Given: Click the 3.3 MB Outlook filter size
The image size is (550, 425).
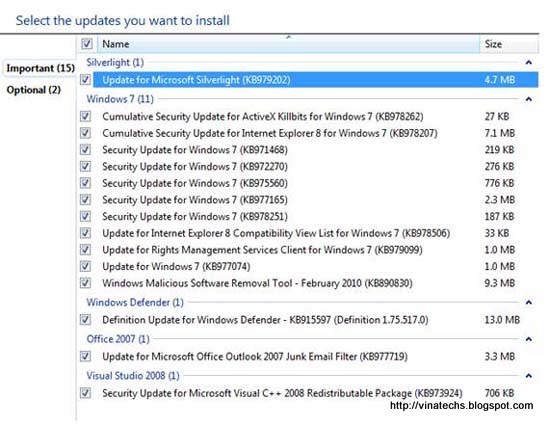Looking at the screenshot, I should tap(500, 357).
